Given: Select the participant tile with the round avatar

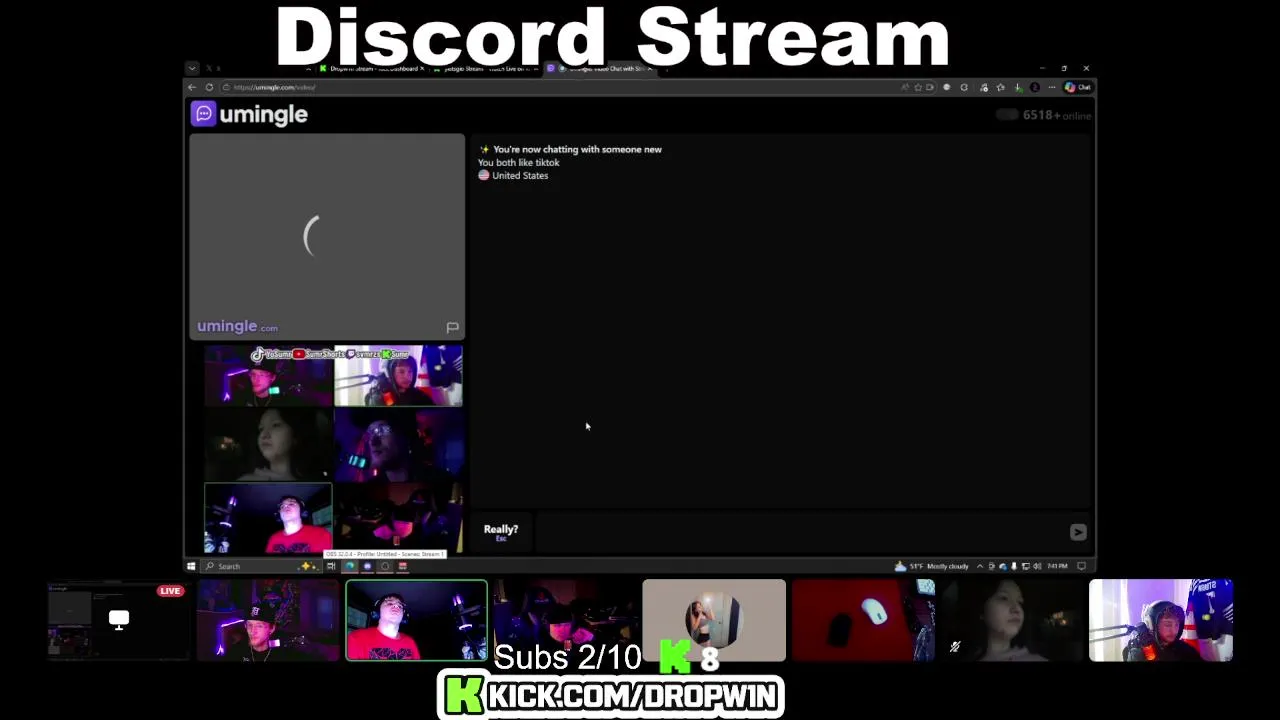Looking at the screenshot, I should (x=714, y=620).
